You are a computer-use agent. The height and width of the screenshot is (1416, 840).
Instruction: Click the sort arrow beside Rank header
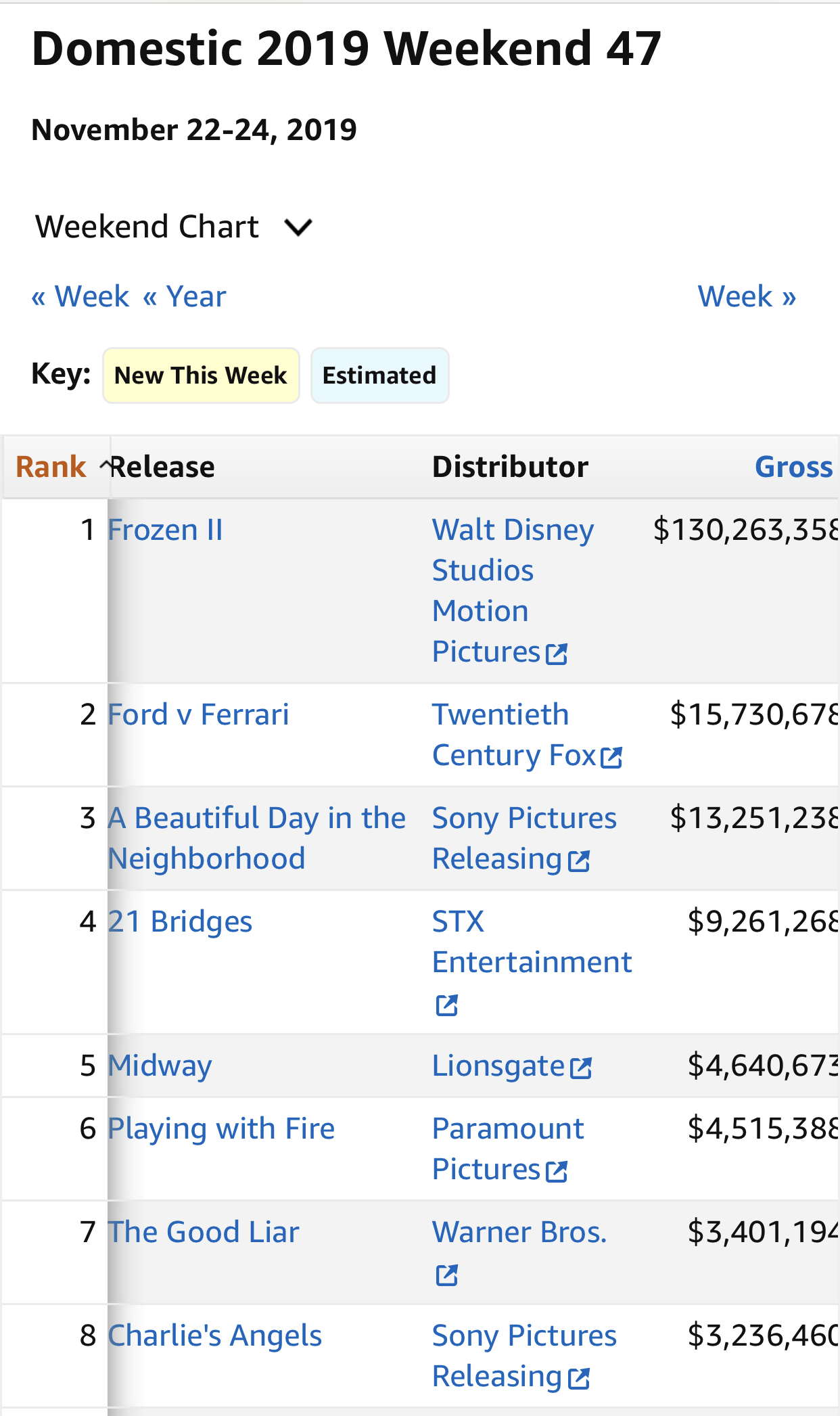tap(105, 465)
